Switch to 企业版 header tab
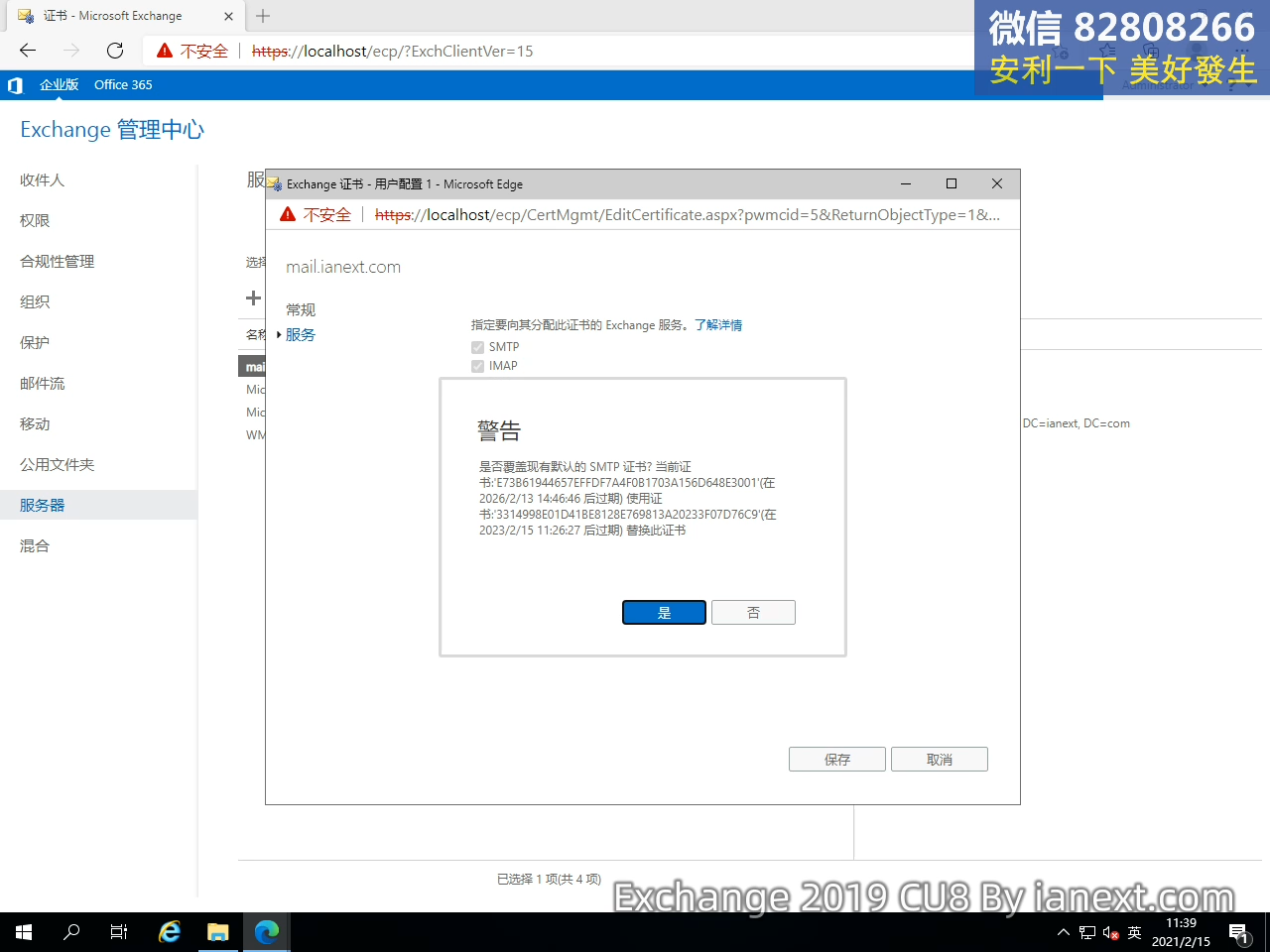The image size is (1270, 952). pyautogui.click(x=60, y=84)
